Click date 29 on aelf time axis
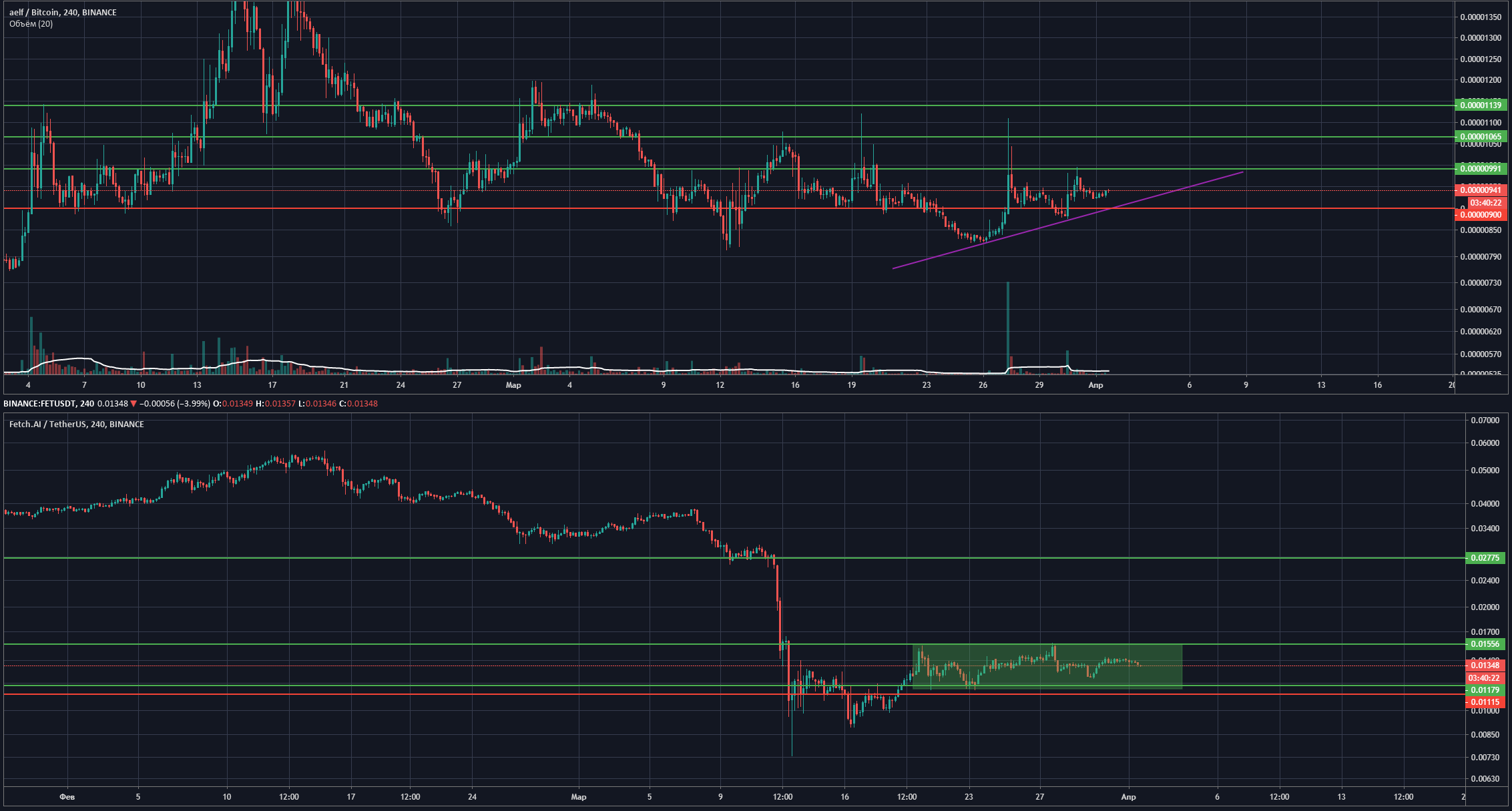The width and height of the screenshot is (1512, 811). tap(1039, 385)
